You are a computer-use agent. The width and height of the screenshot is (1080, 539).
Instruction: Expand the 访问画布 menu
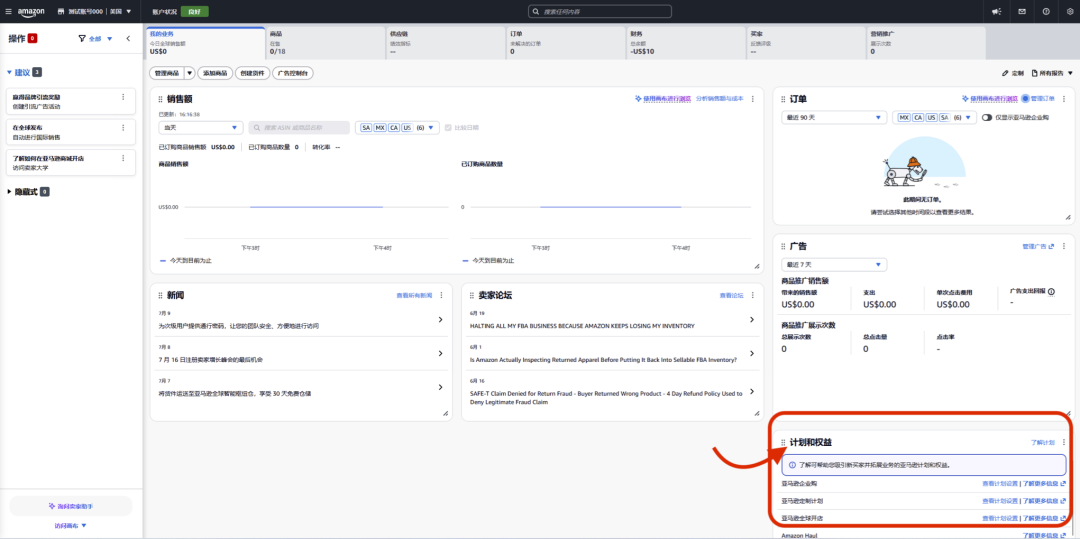point(71,525)
